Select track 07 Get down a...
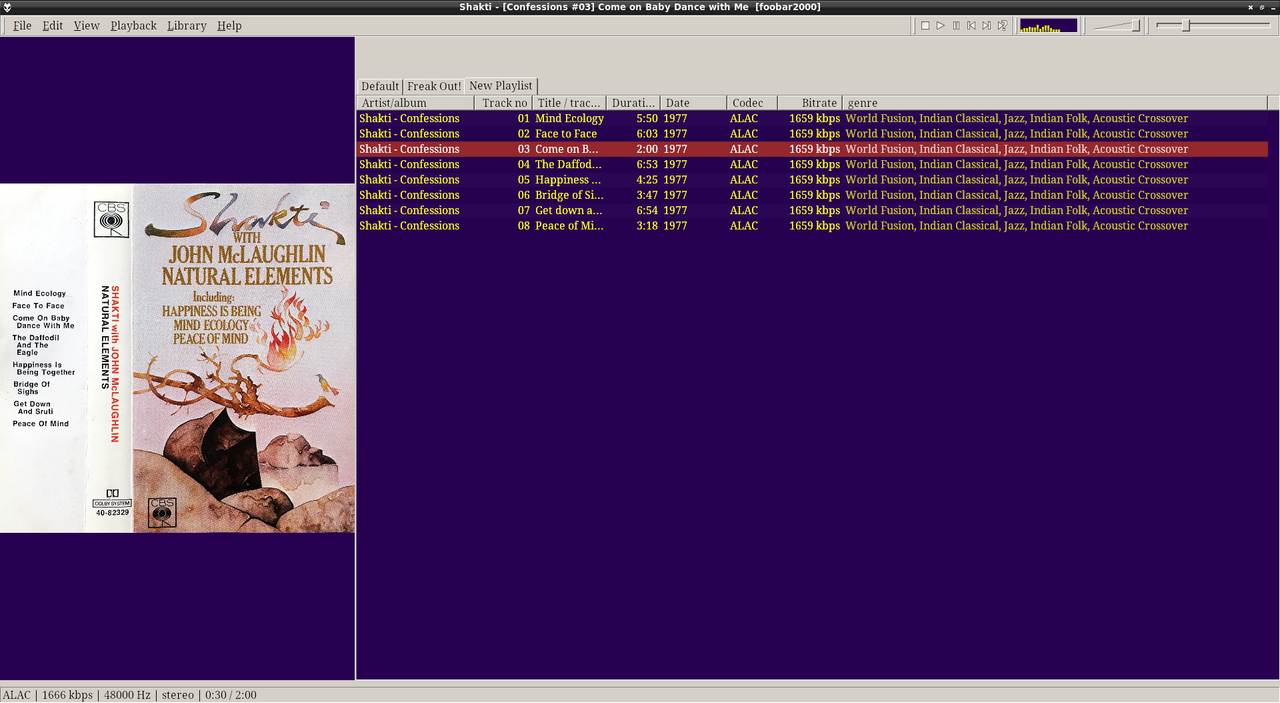This screenshot has height=703, width=1280. [812, 211]
